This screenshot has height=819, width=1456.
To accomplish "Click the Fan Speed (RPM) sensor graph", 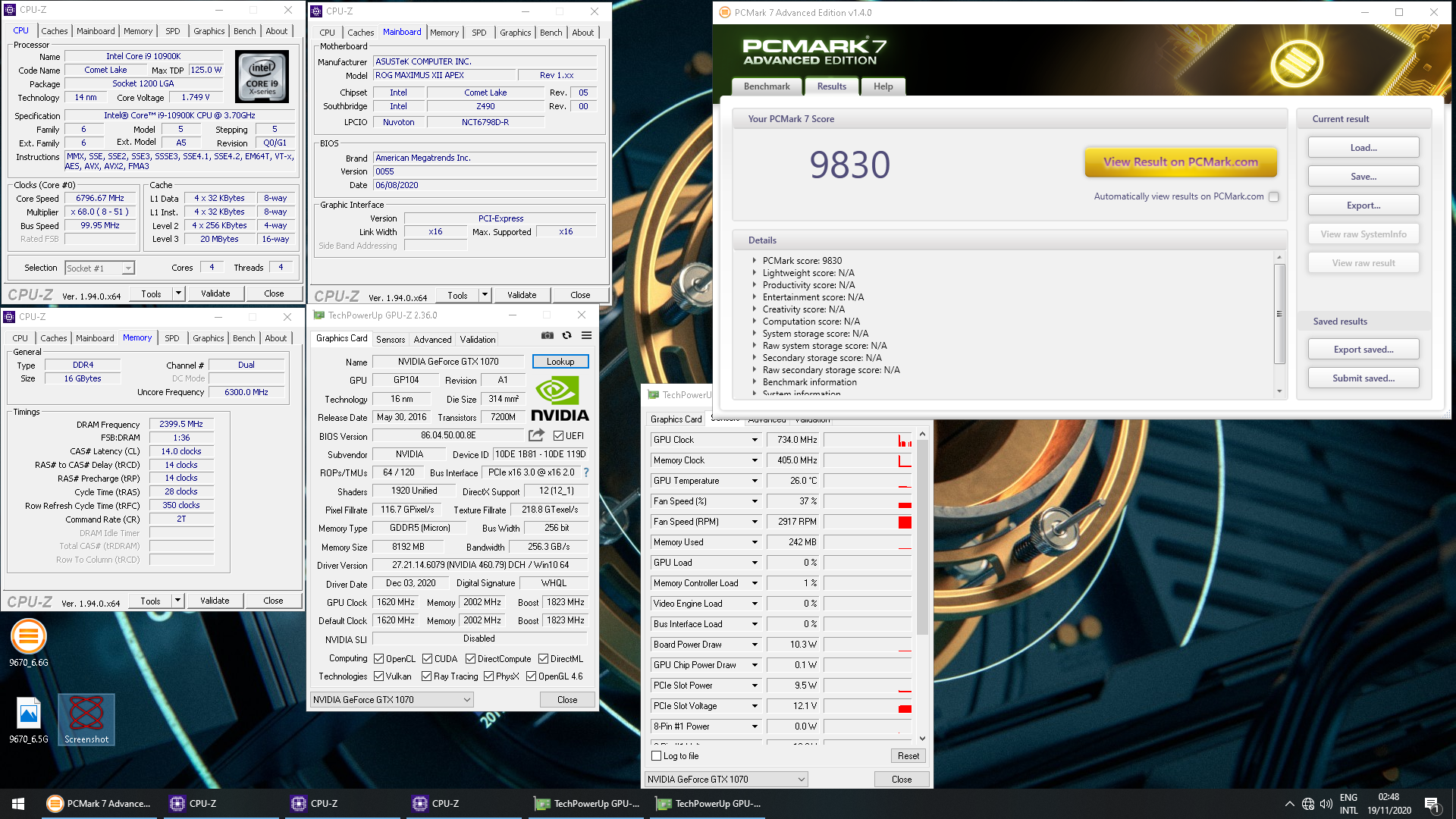I will coord(868,522).
